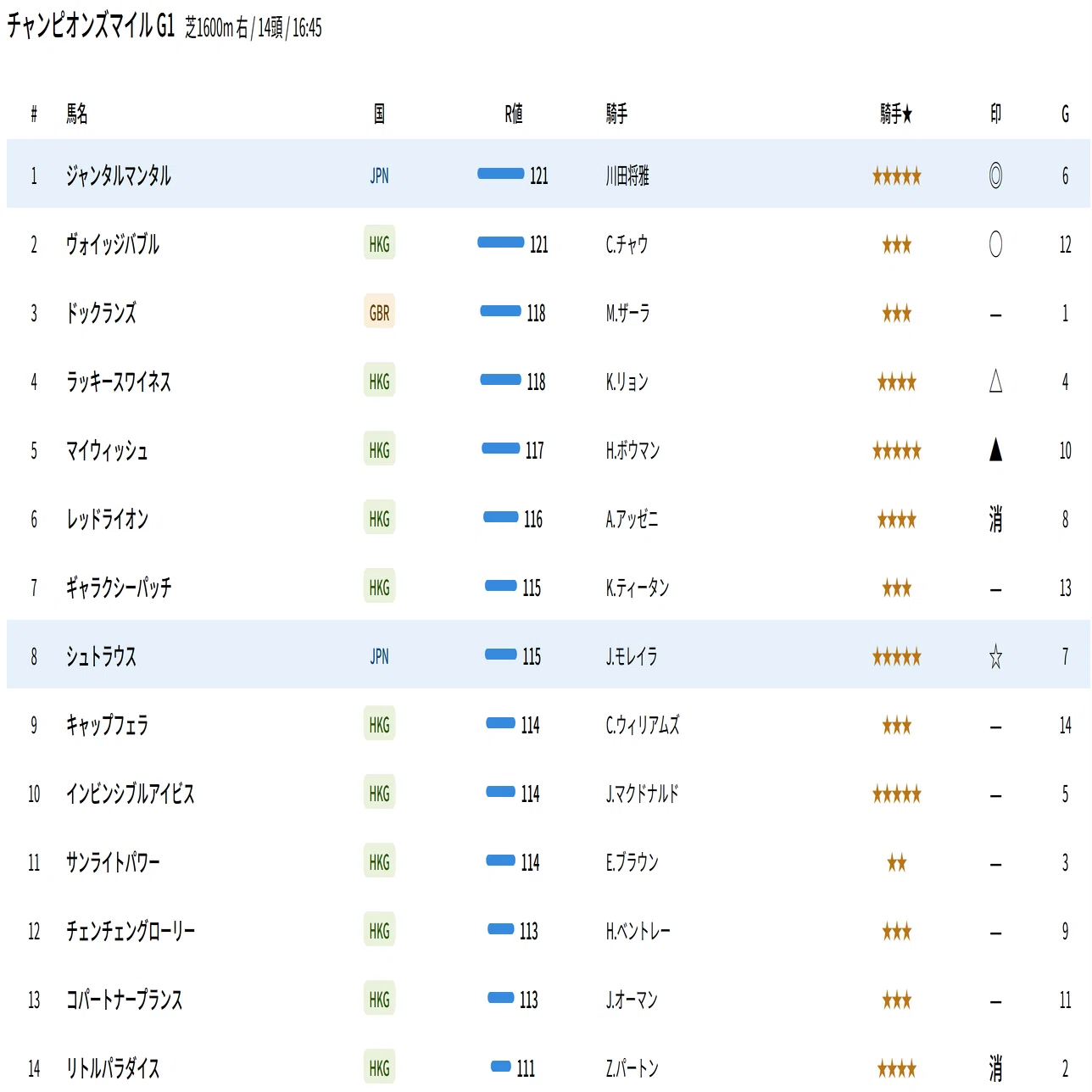Click horse name ドックランズ
The width and height of the screenshot is (1092, 1092).
pos(101,313)
